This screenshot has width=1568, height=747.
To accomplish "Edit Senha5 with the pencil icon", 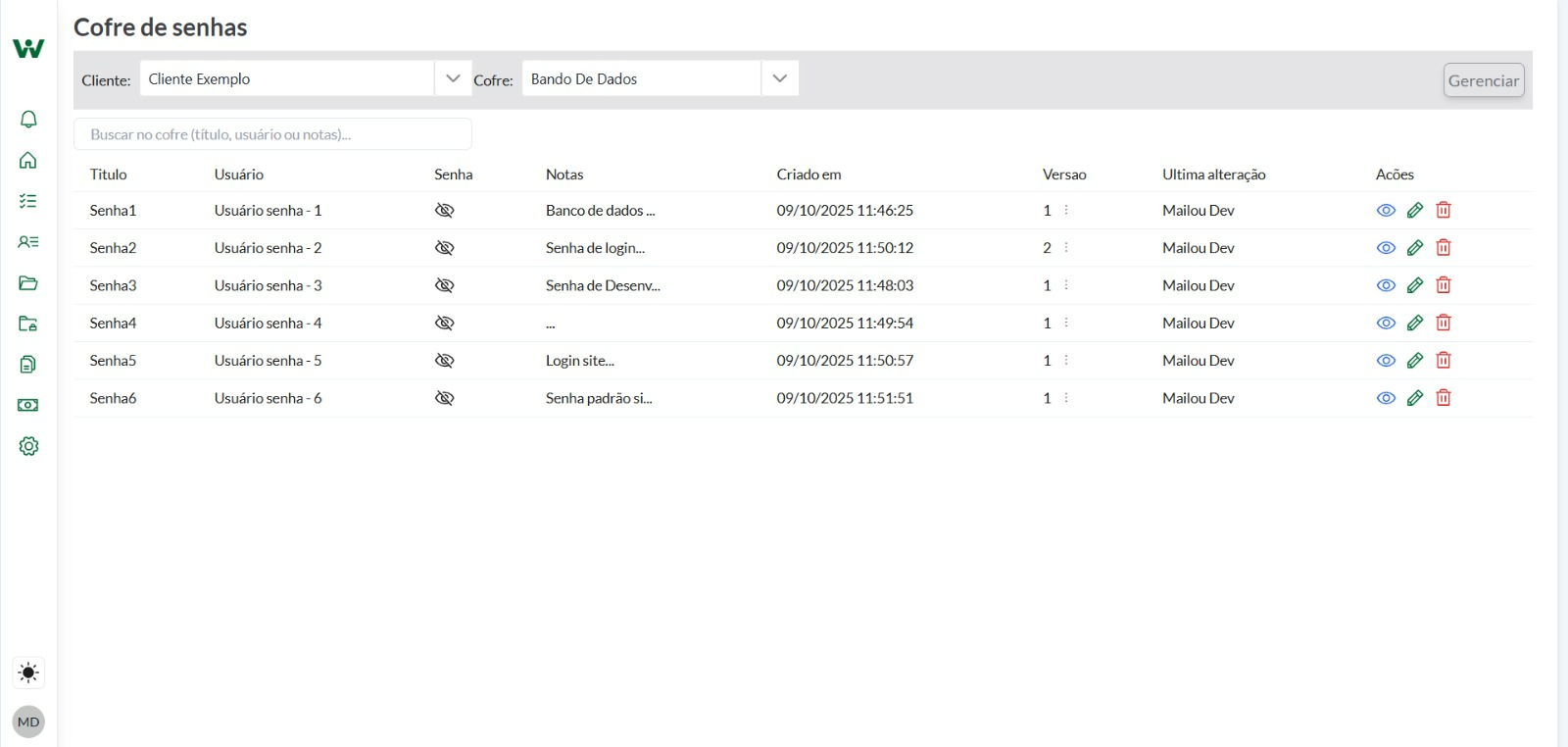I will pyautogui.click(x=1415, y=360).
